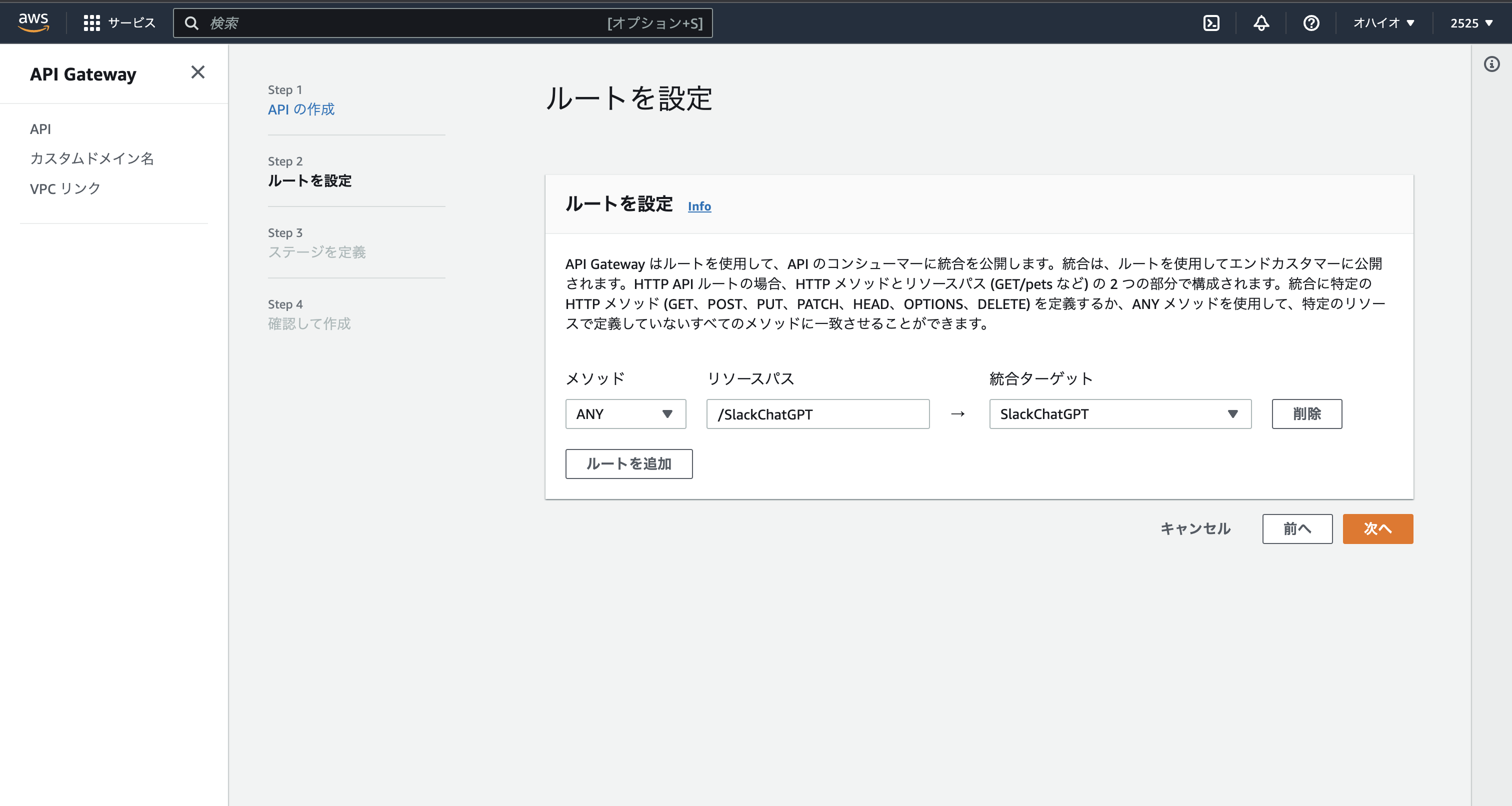The image size is (1512, 806).
Task: Open the info panel icon on the right edge
Action: (x=1491, y=64)
